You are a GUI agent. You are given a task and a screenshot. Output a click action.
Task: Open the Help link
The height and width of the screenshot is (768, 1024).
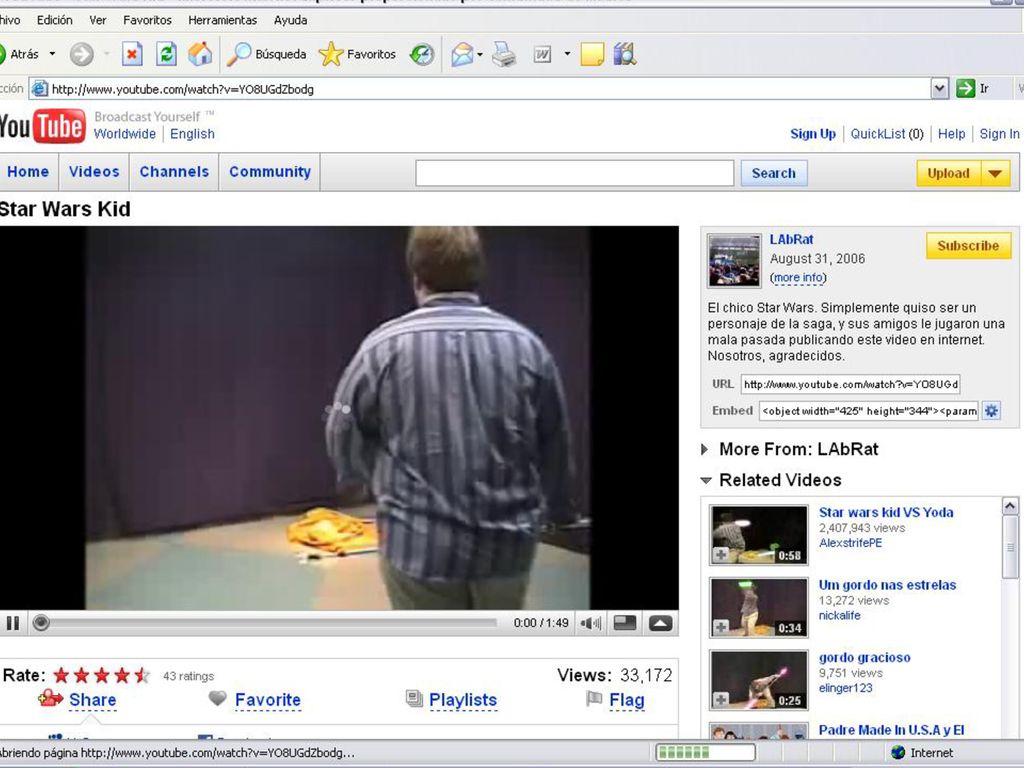click(952, 134)
